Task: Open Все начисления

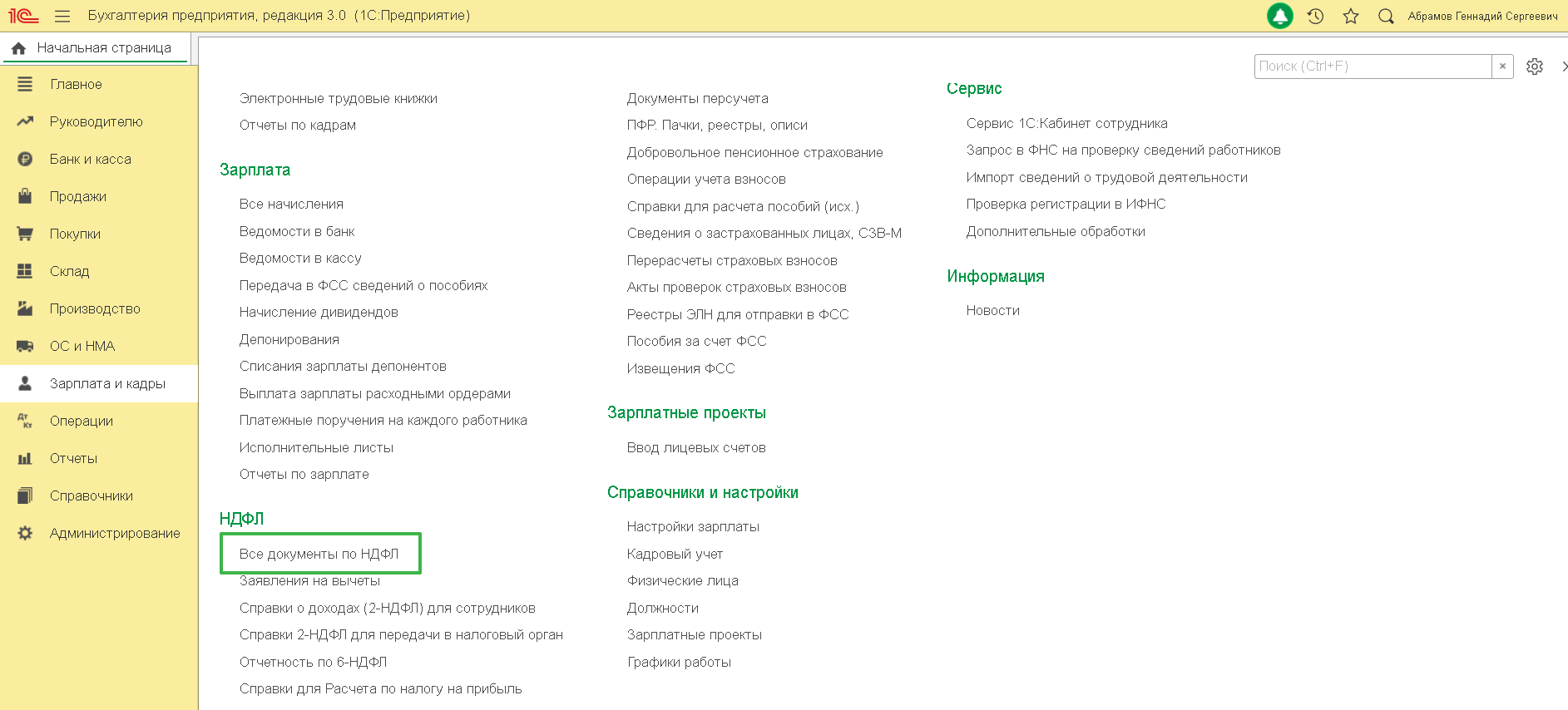Action: pyautogui.click(x=291, y=204)
